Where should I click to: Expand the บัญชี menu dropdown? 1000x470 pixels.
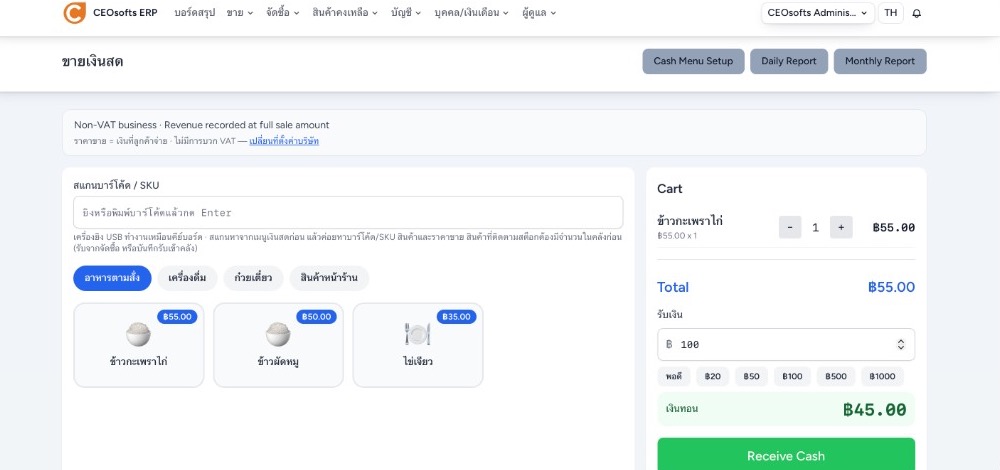coord(406,13)
